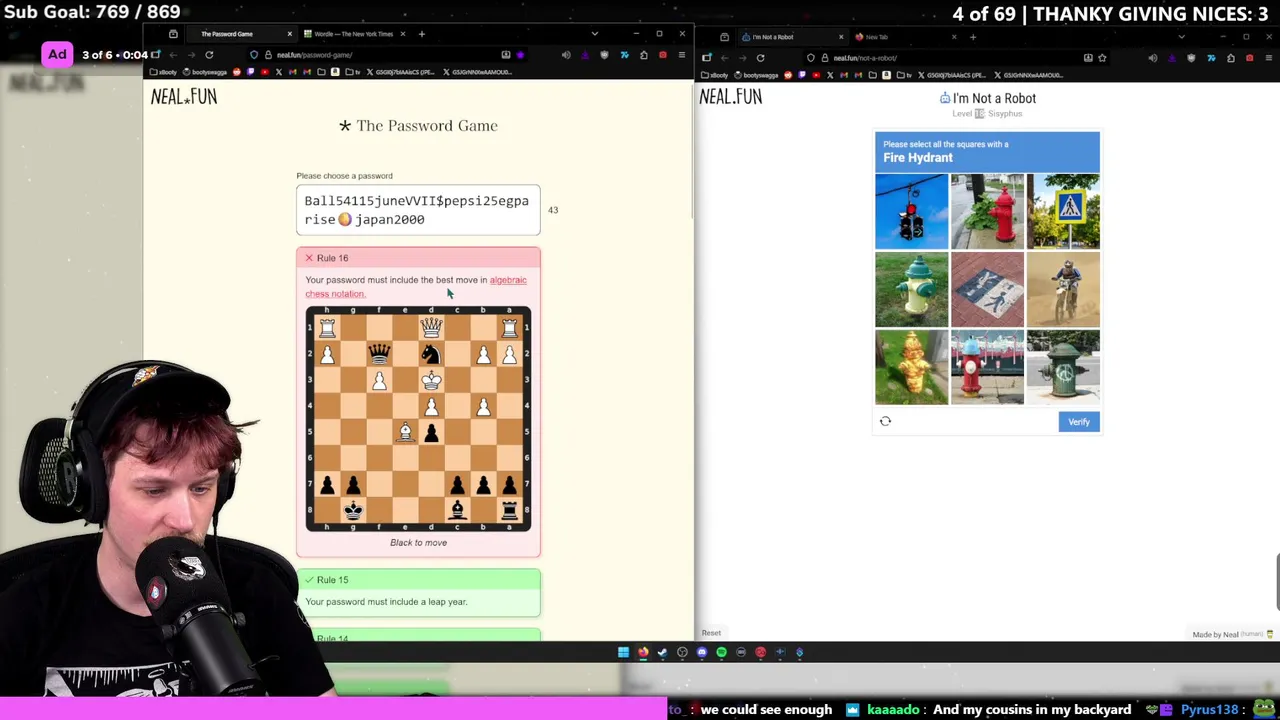1280x720 pixels.
Task: Click the black knight on the chessboard
Action: (x=431, y=354)
